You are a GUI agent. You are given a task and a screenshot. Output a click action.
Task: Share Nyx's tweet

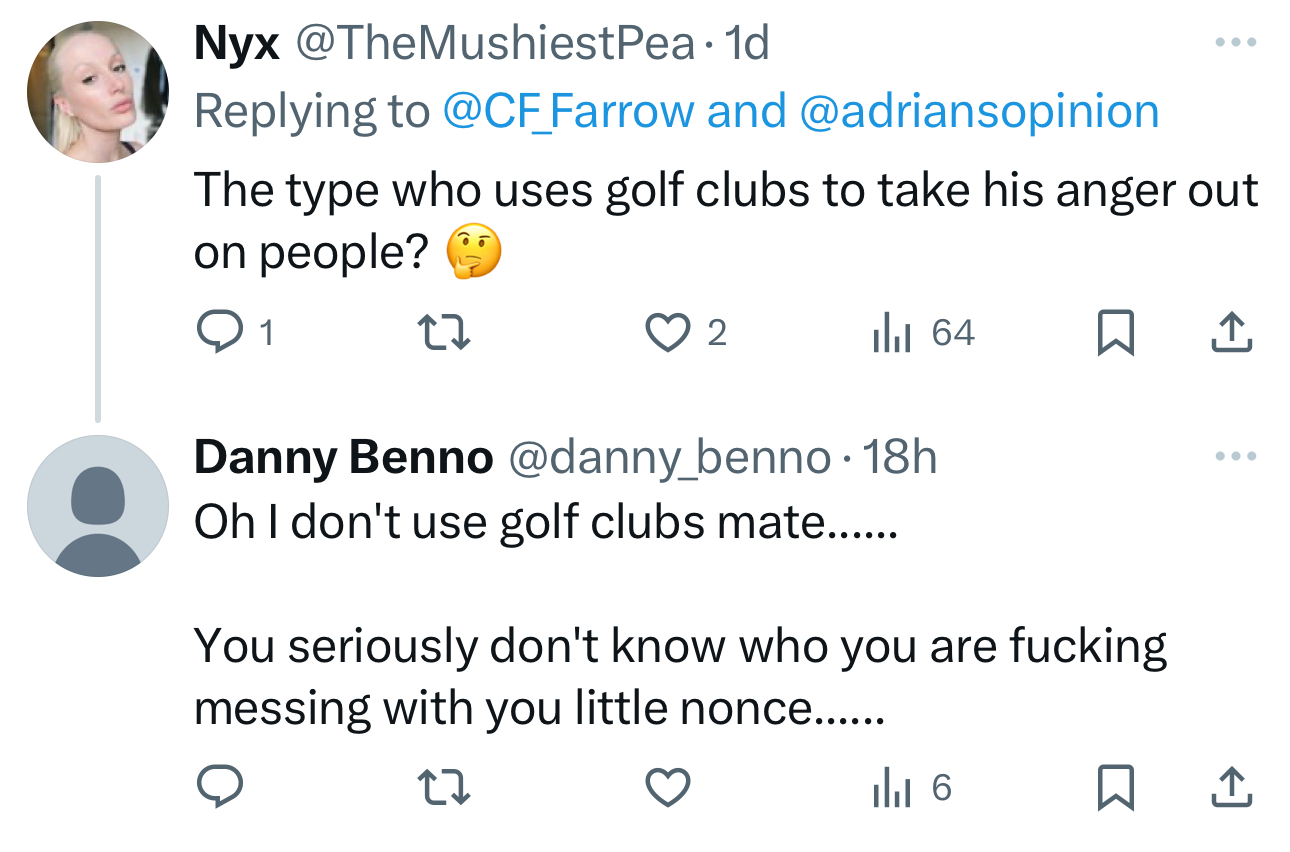pos(1231,333)
